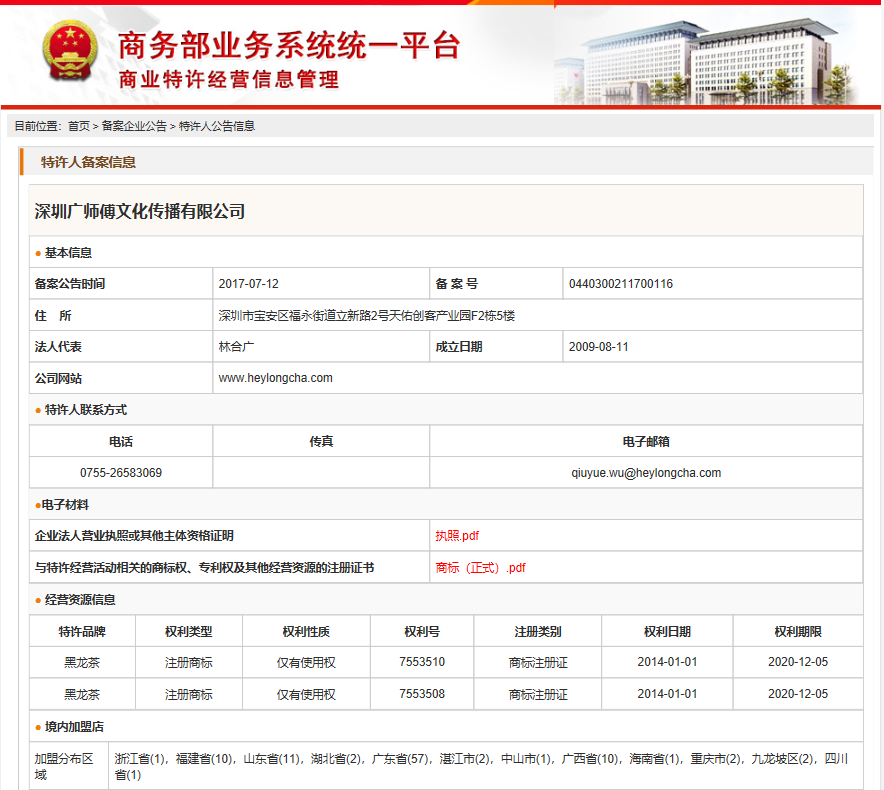Click franchise distribution text 浙江省(1)，福建省(10)

175,759
